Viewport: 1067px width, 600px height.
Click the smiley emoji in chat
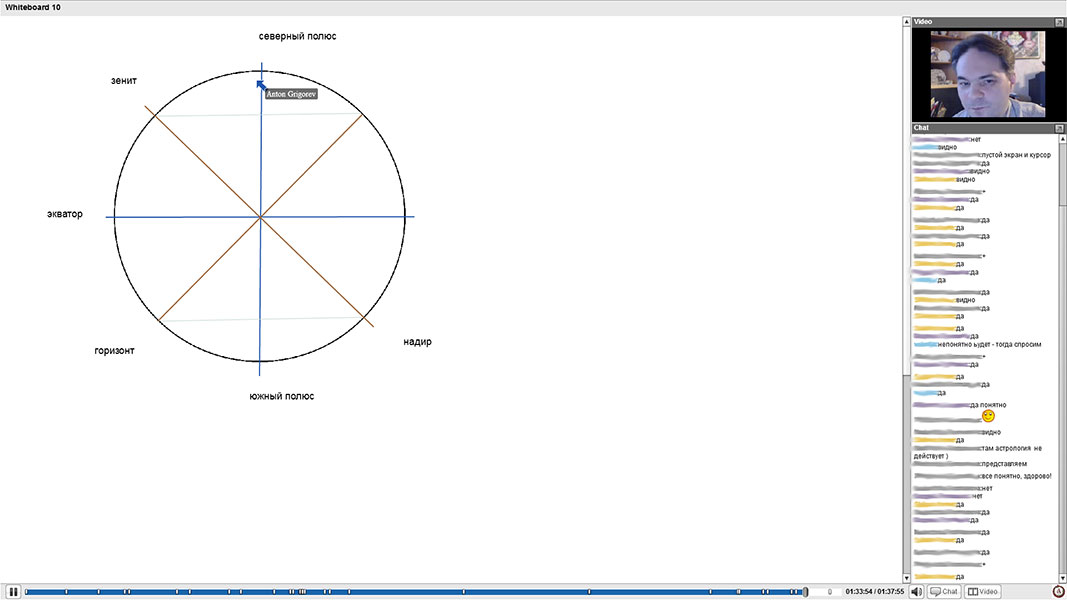988,415
